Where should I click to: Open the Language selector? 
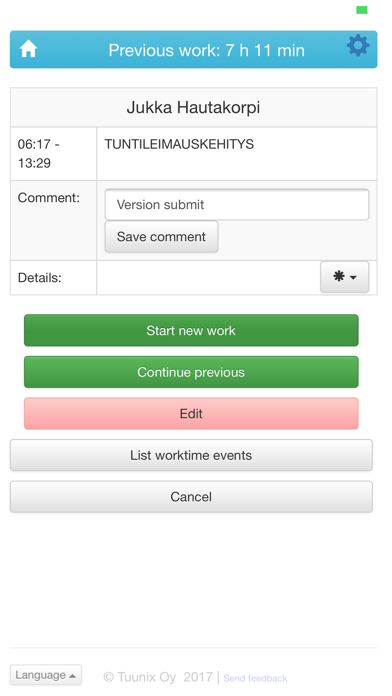(x=46, y=675)
